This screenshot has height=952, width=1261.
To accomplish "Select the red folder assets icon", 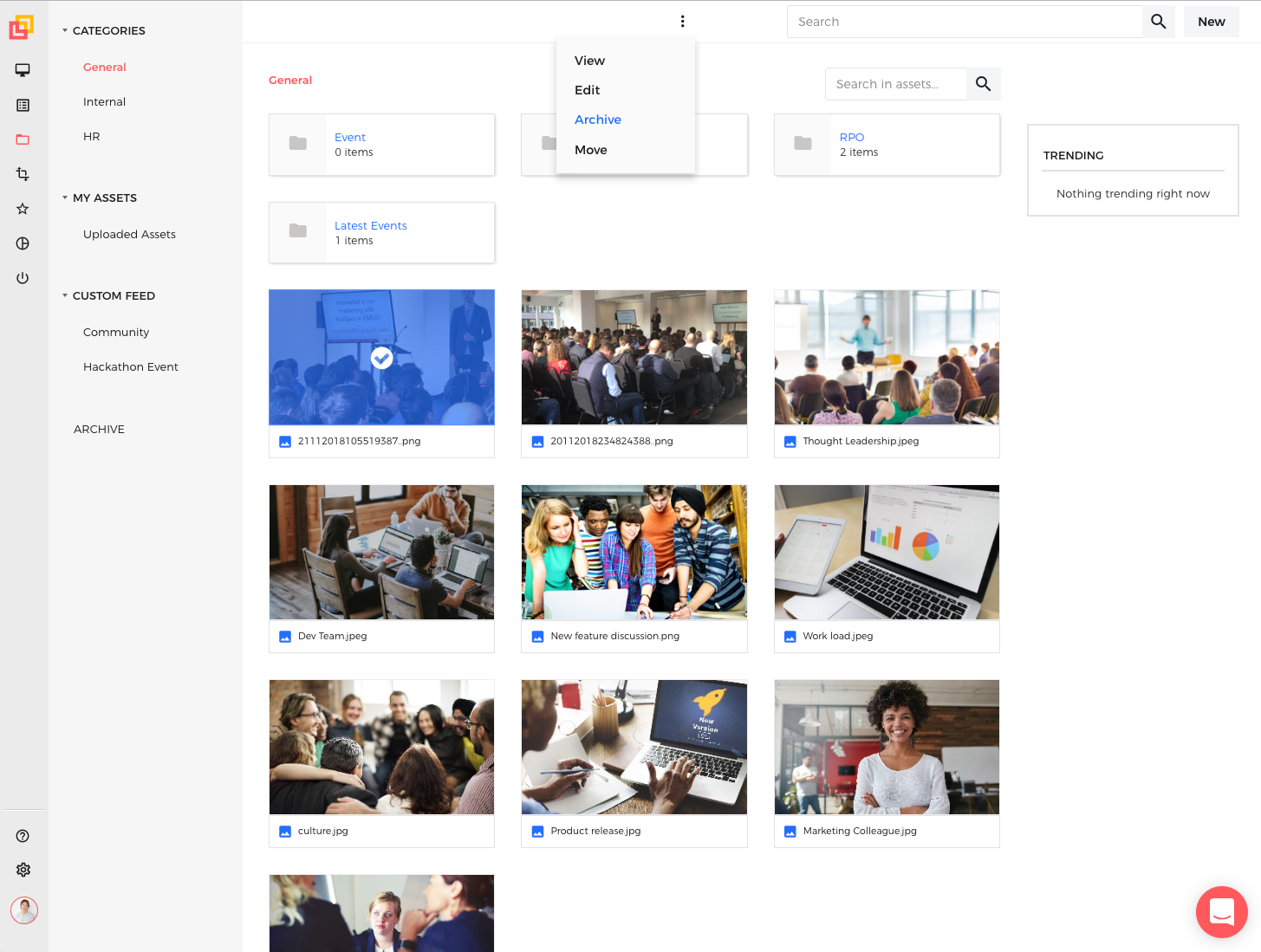I will click(x=23, y=139).
